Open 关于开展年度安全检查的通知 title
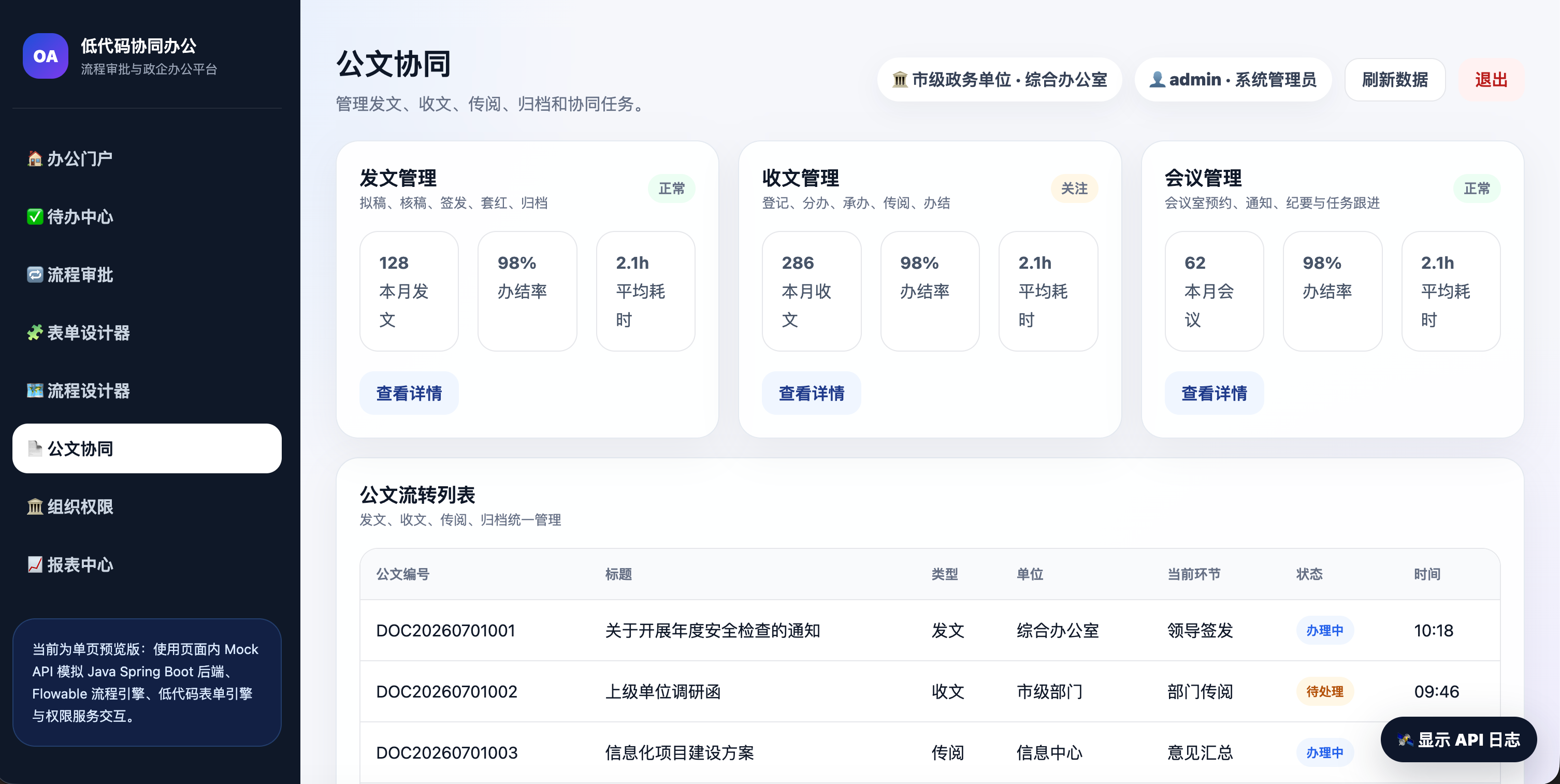This screenshot has width=1560, height=784. coord(712,631)
